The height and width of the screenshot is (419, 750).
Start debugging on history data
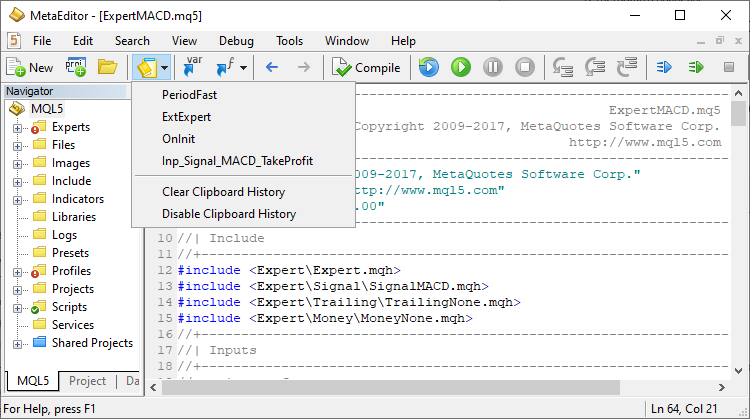click(429, 67)
